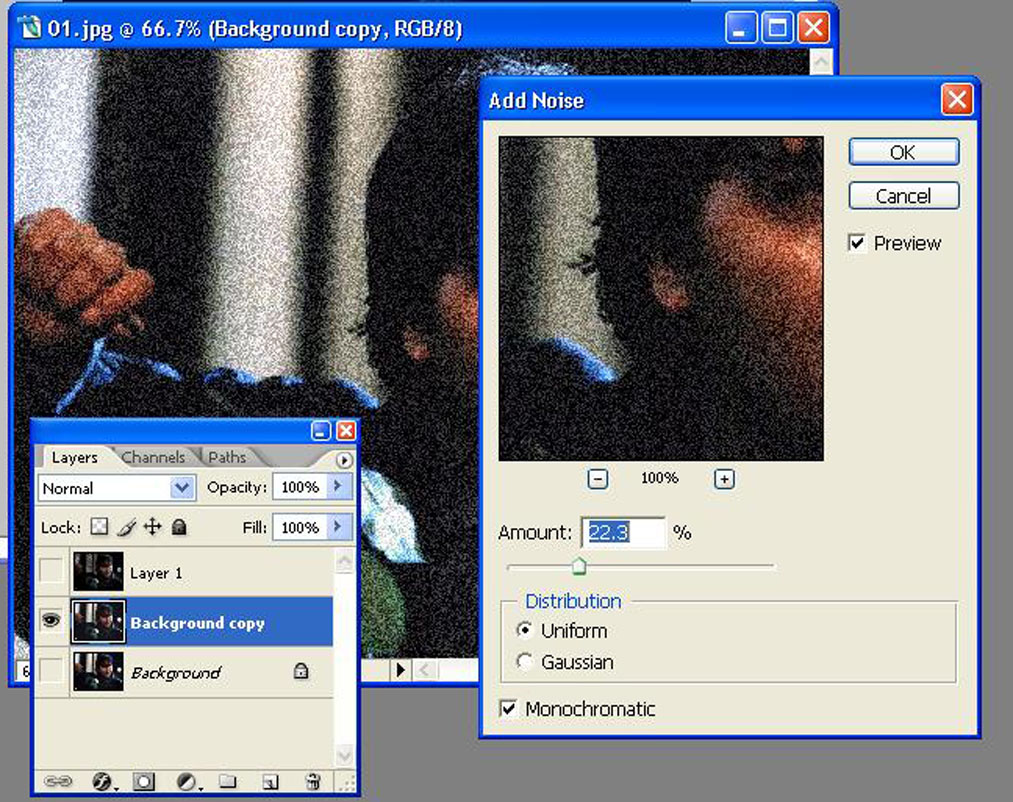The height and width of the screenshot is (802, 1013).
Task: Click the Layers panel scroll up arrow
Action: coord(344,561)
